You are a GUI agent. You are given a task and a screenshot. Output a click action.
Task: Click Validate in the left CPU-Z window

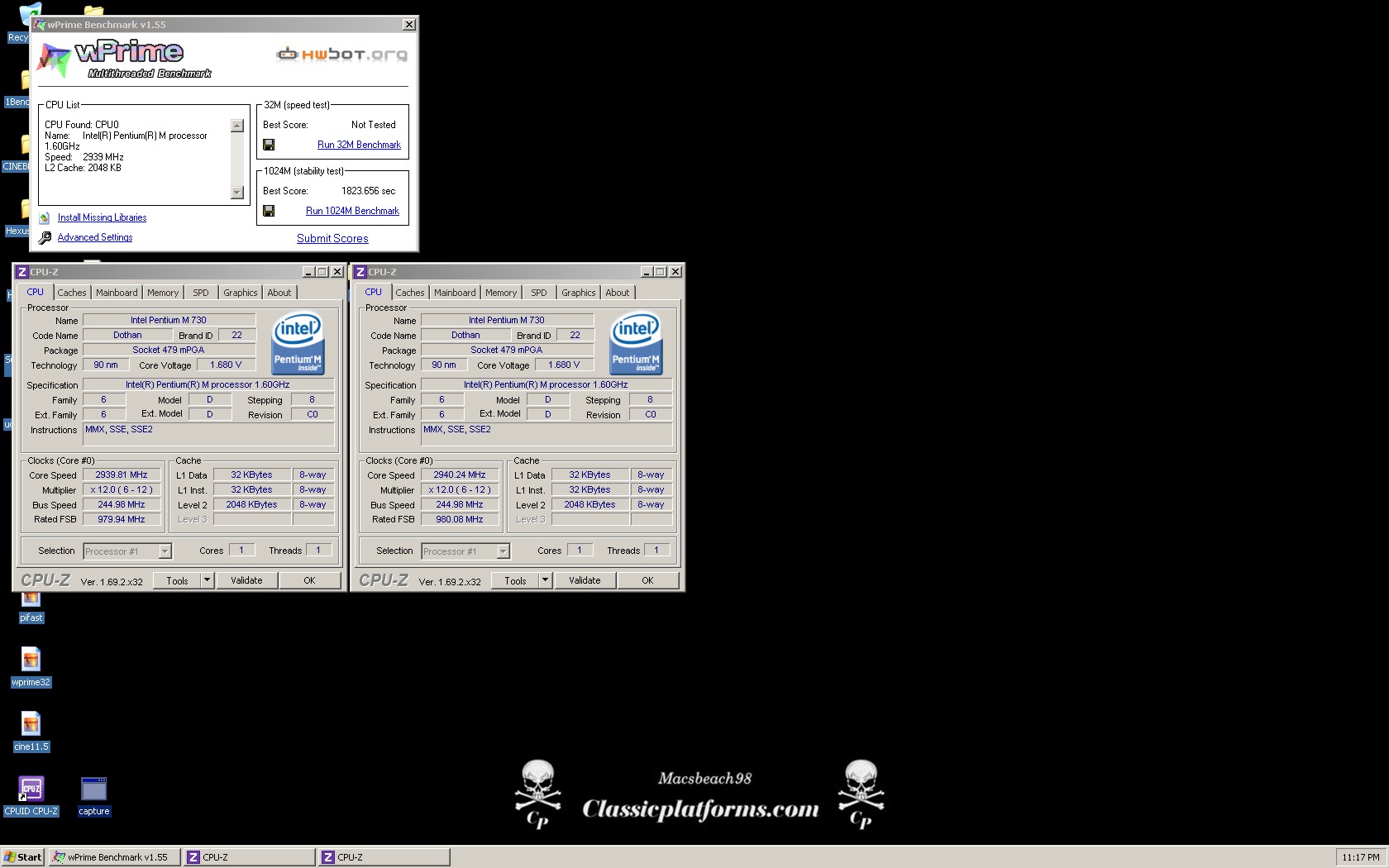[246, 580]
